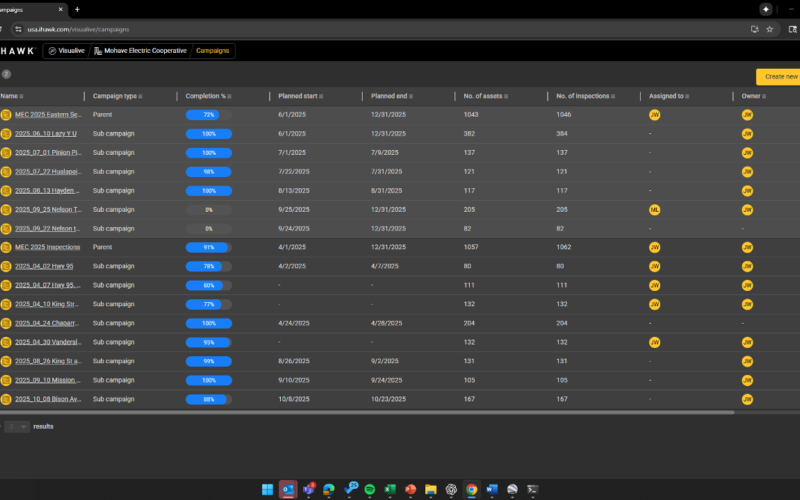The width and height of the screenshot is (800, 500).
Task: Open Spotify from the taskbar
Action: (369, 489)
